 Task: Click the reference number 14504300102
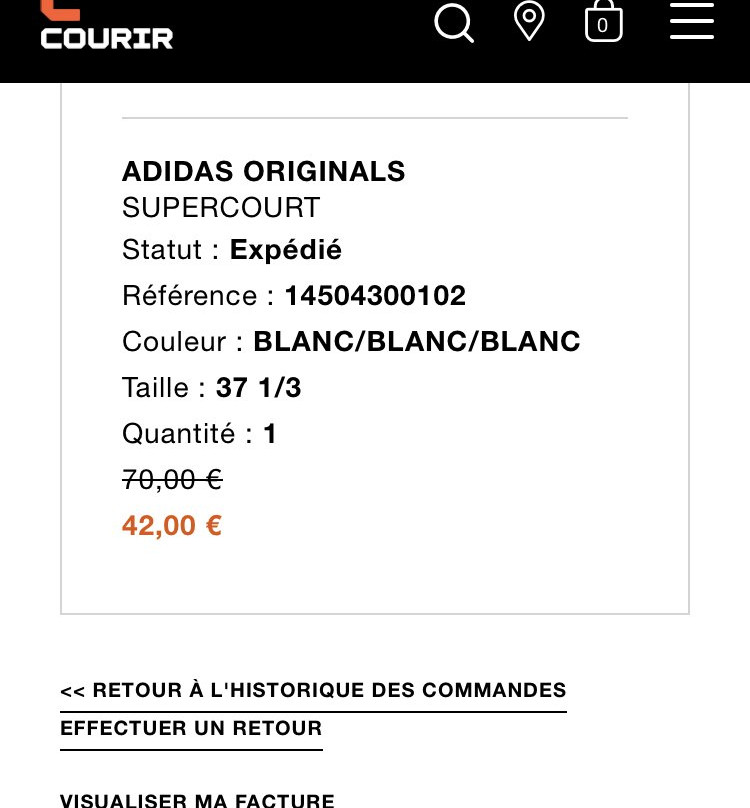pyautogui.click(x=375, y=296)
